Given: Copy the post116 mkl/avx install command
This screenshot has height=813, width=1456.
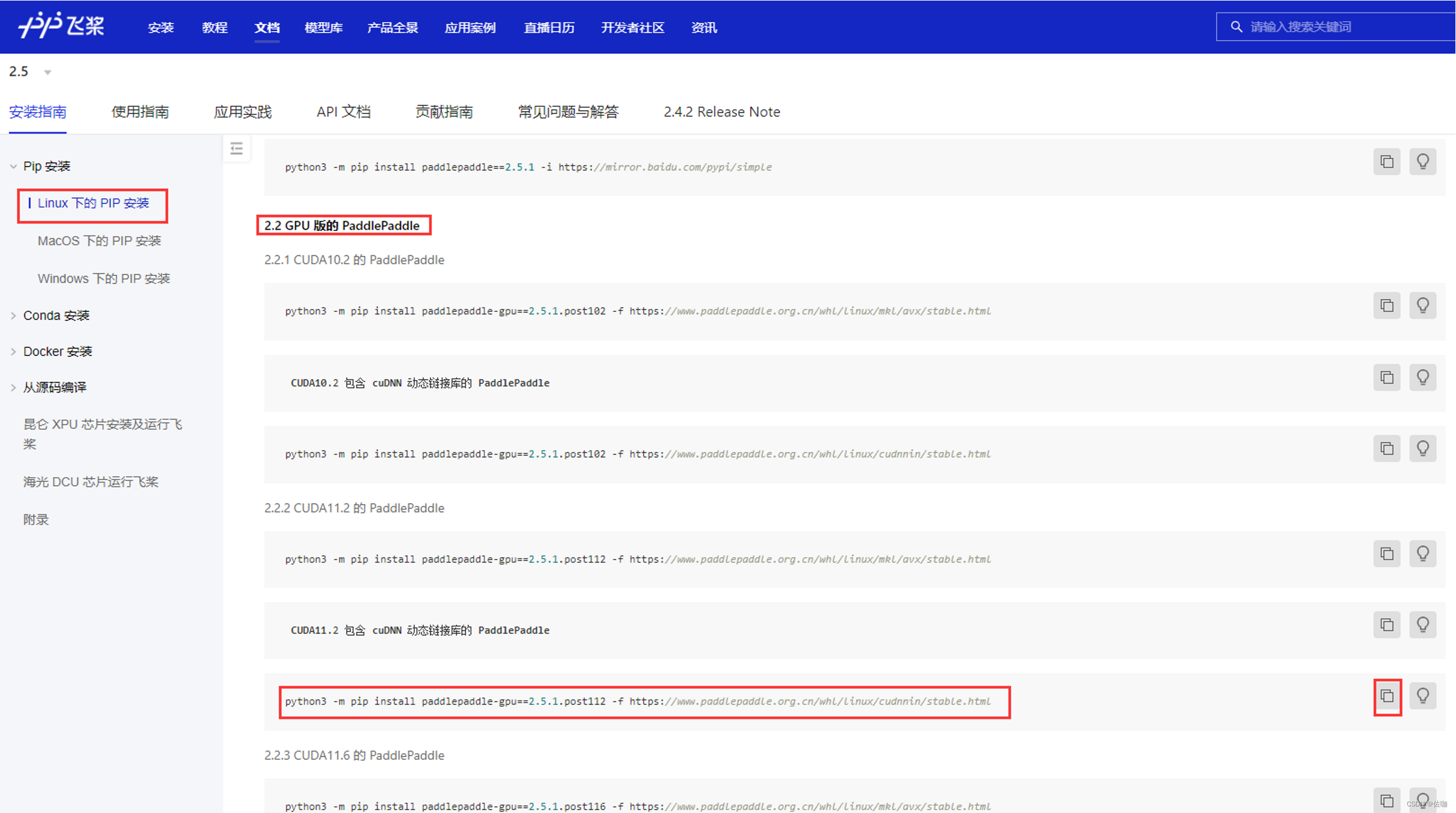Looking at the screenshot, I should [1386, 800].
